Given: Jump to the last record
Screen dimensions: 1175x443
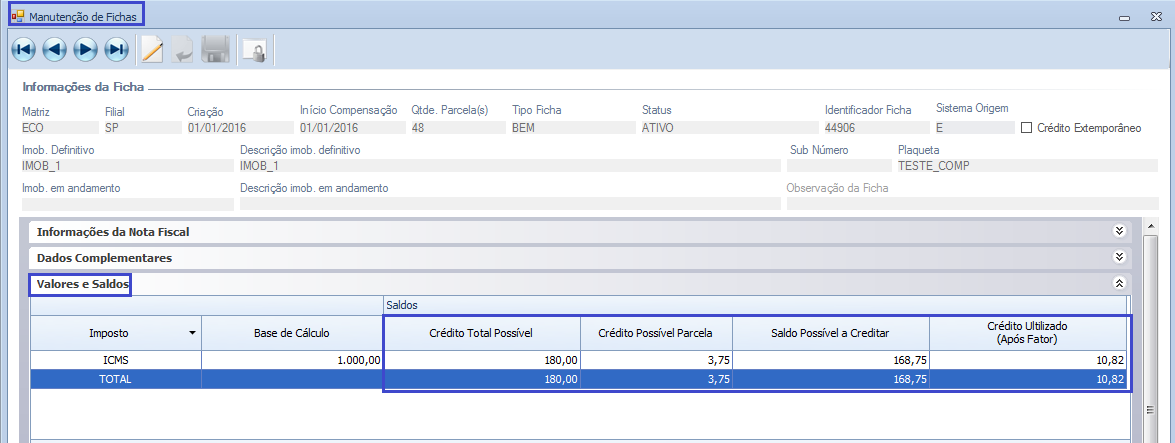Looking at the screenshot, I should [117, 49].
